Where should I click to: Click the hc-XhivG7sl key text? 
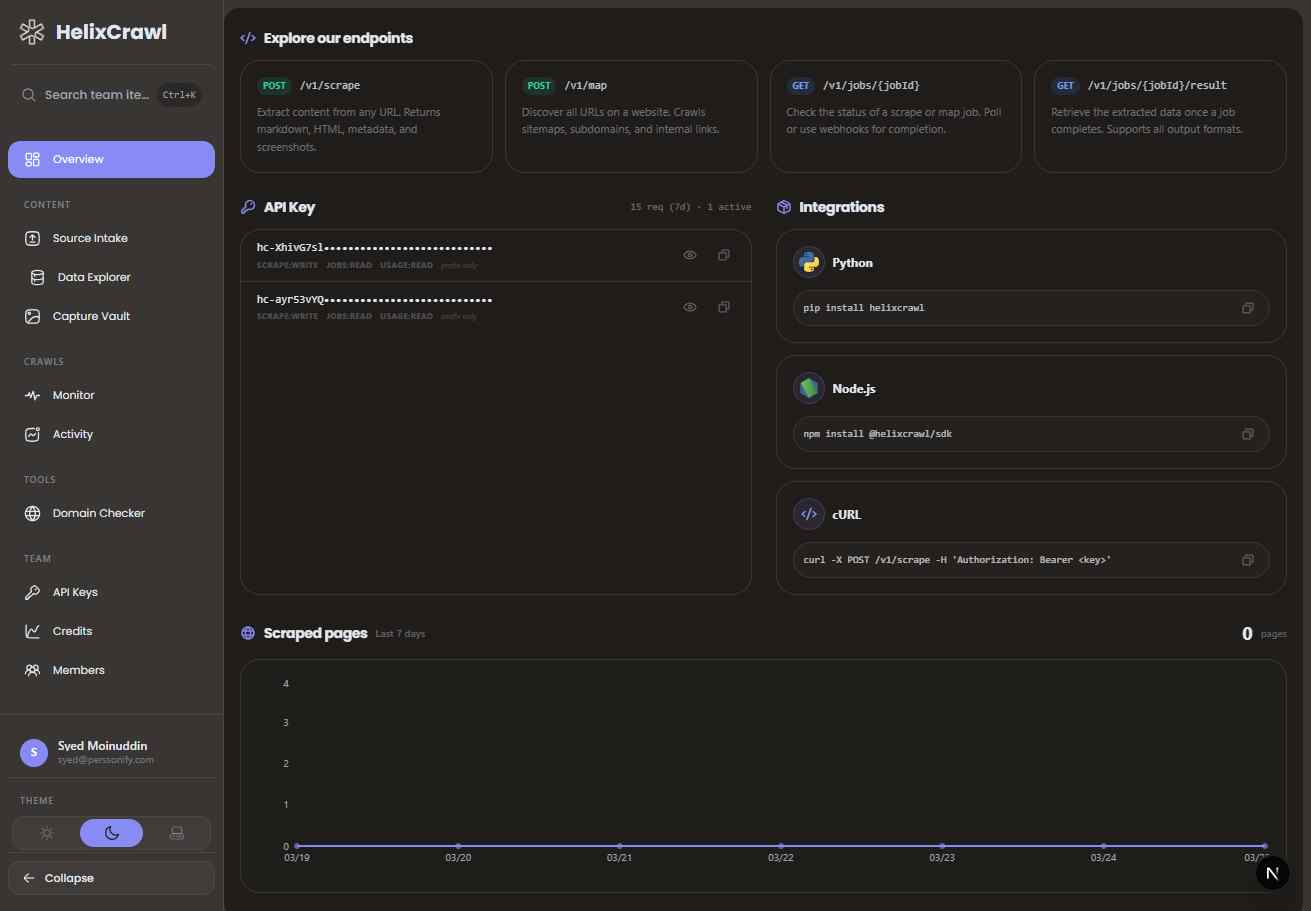pos(374,247)
